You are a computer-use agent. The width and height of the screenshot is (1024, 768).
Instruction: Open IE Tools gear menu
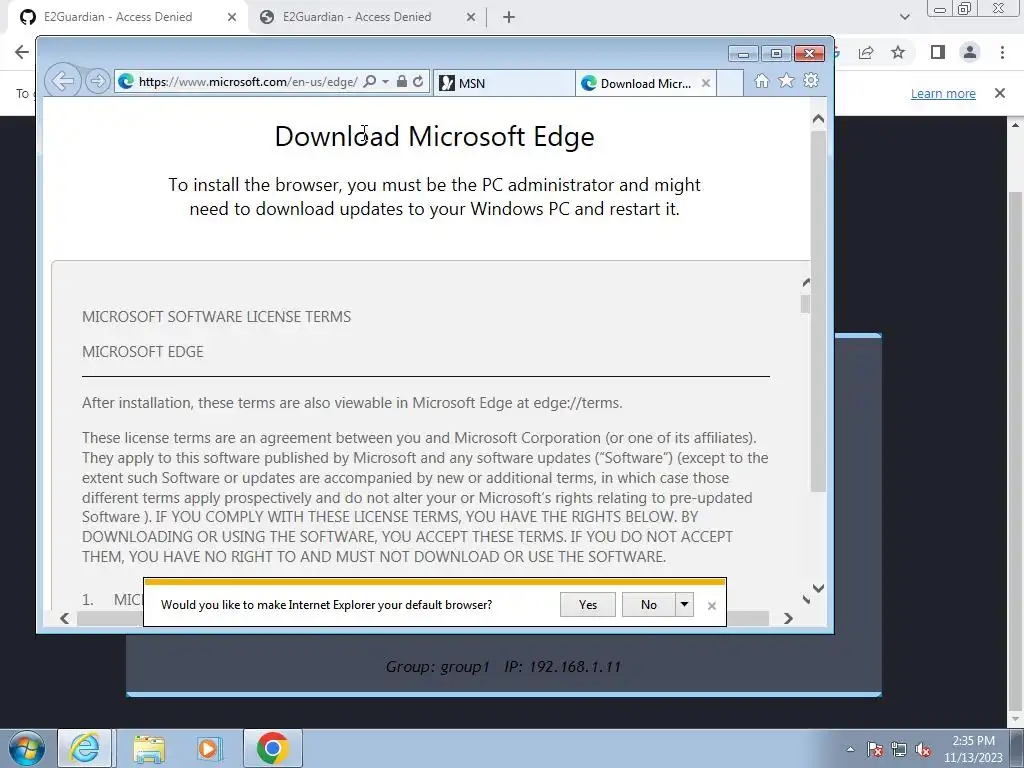(x=811, y=81)
